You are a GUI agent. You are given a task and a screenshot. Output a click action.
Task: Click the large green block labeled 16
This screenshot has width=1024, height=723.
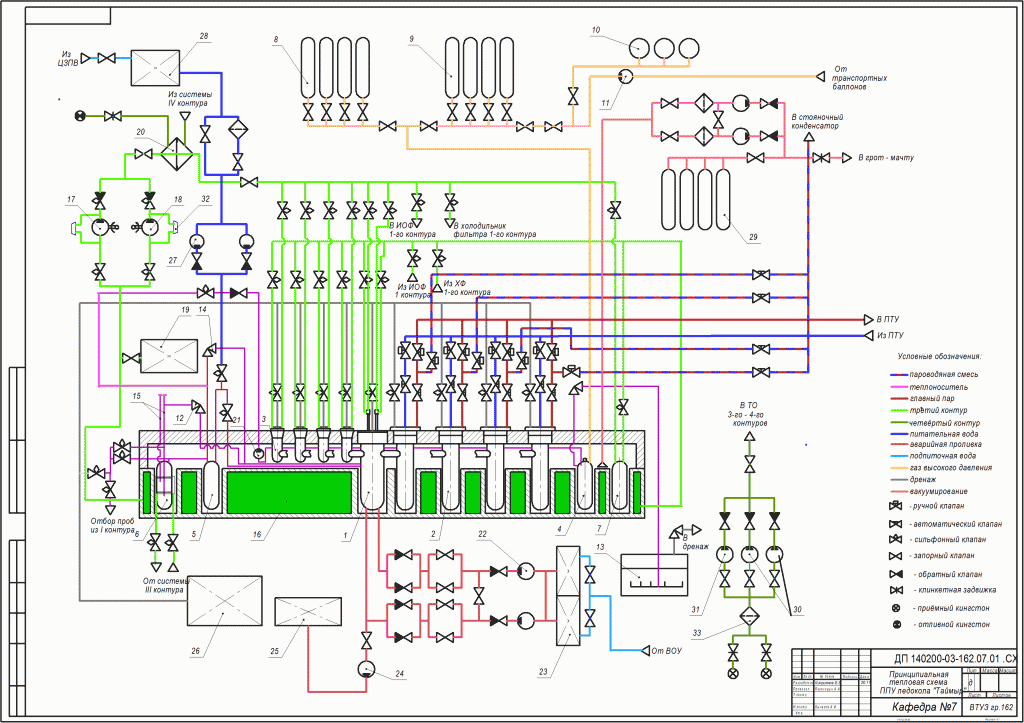(289, 492)
